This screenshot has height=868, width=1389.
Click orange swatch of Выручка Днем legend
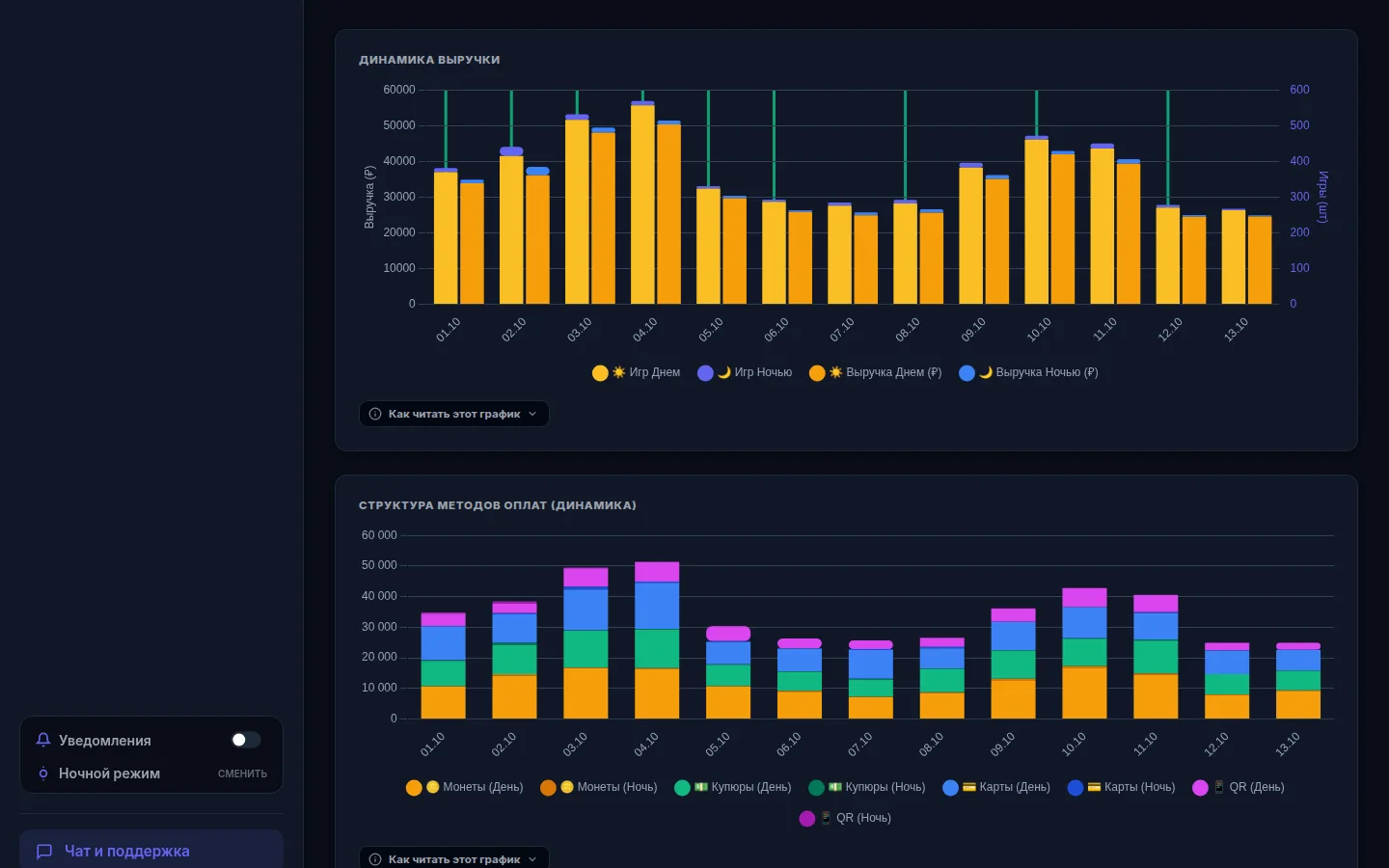(817, 373)
